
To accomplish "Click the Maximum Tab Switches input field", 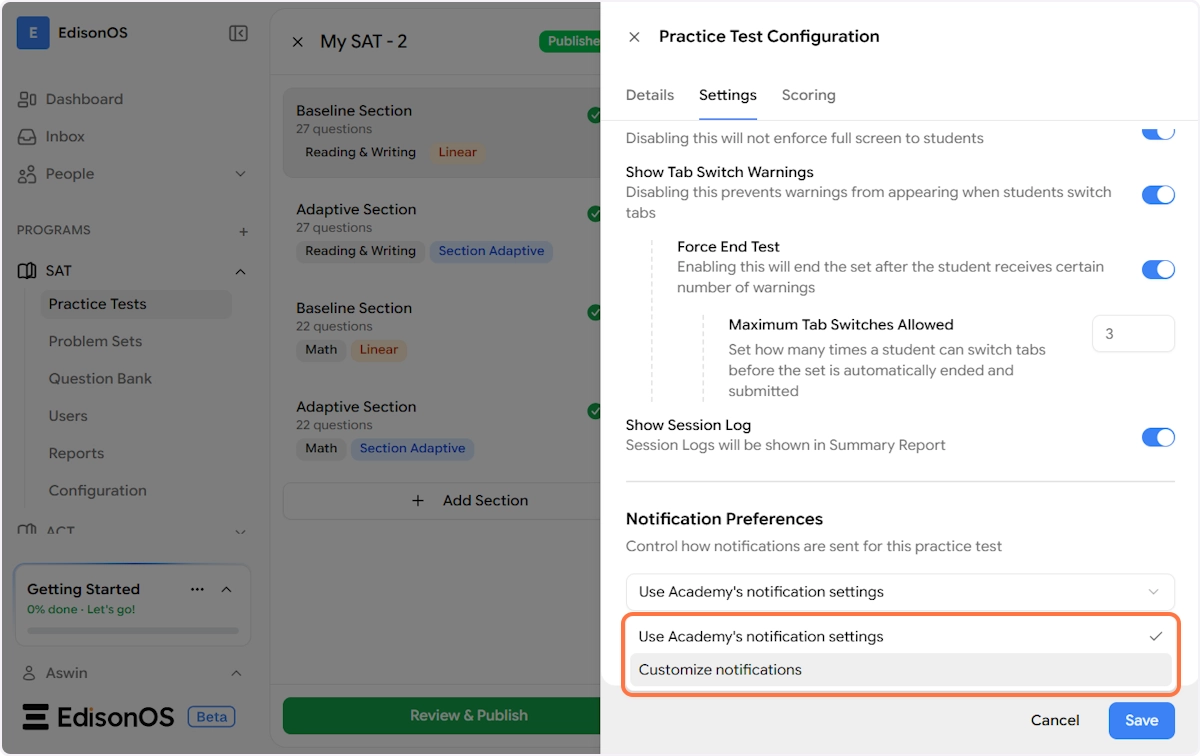I will (1133, 334).
